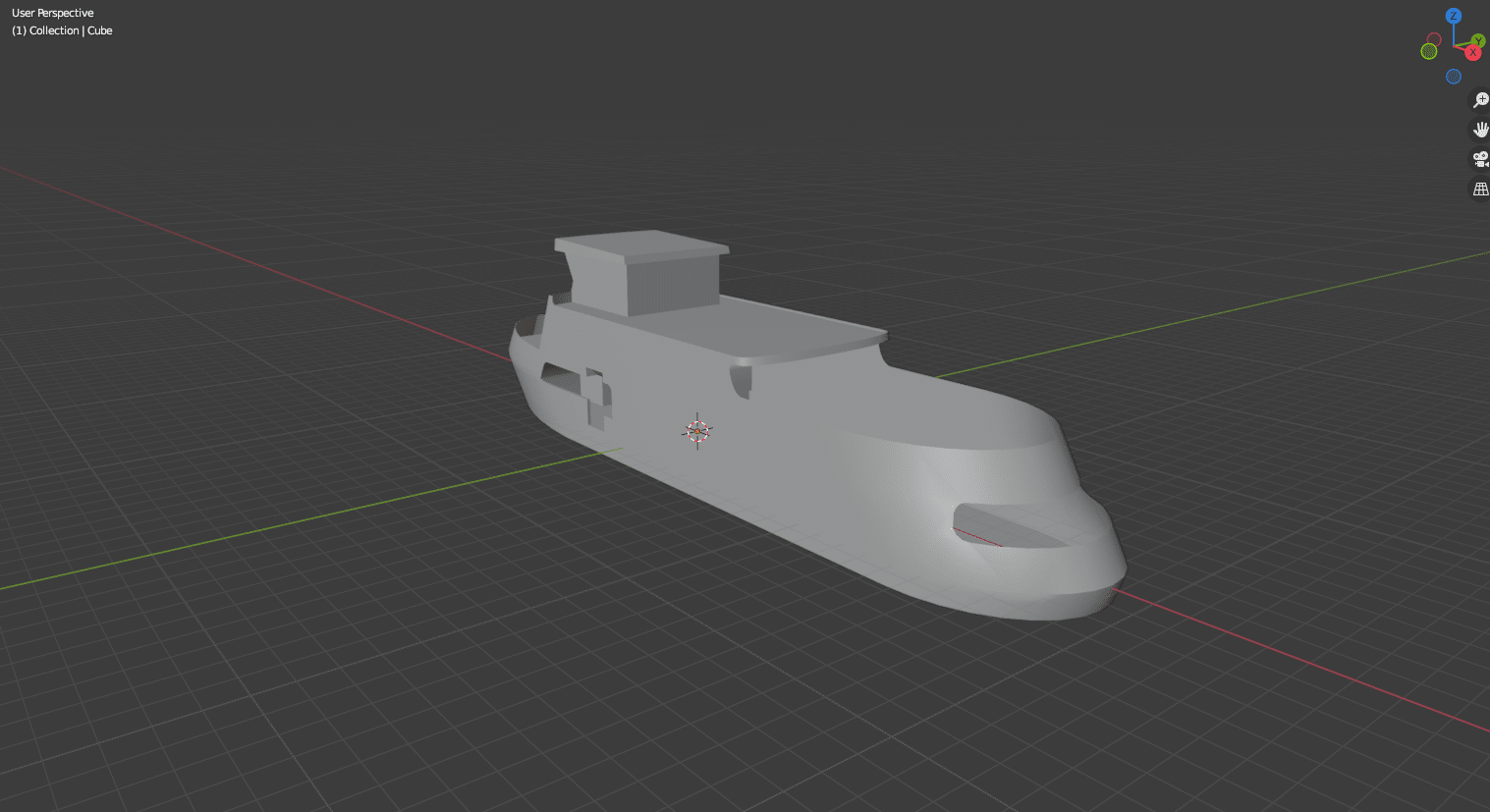The image size is (1490, 812).
Task: Click the 'User Perspective' view label
Action: tap(53, 13)
